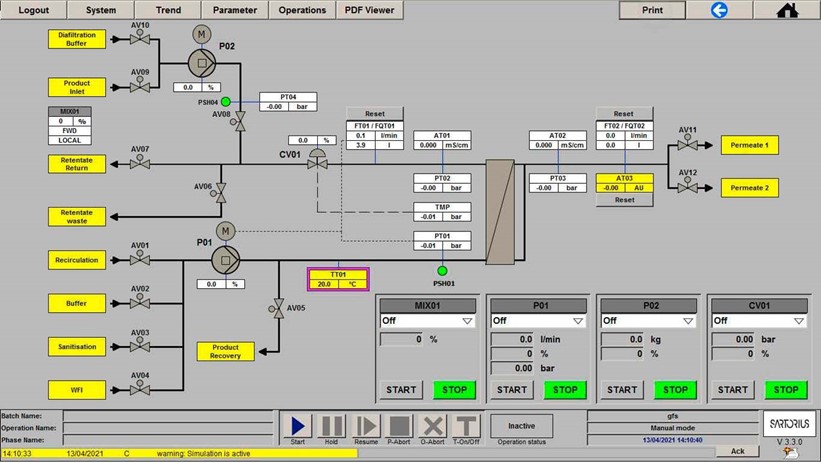The height and width of the screenshot is (463, 821).
Task: Open the PDF Viewer tab
Action: pyautogui.click(x=370, y=10)
